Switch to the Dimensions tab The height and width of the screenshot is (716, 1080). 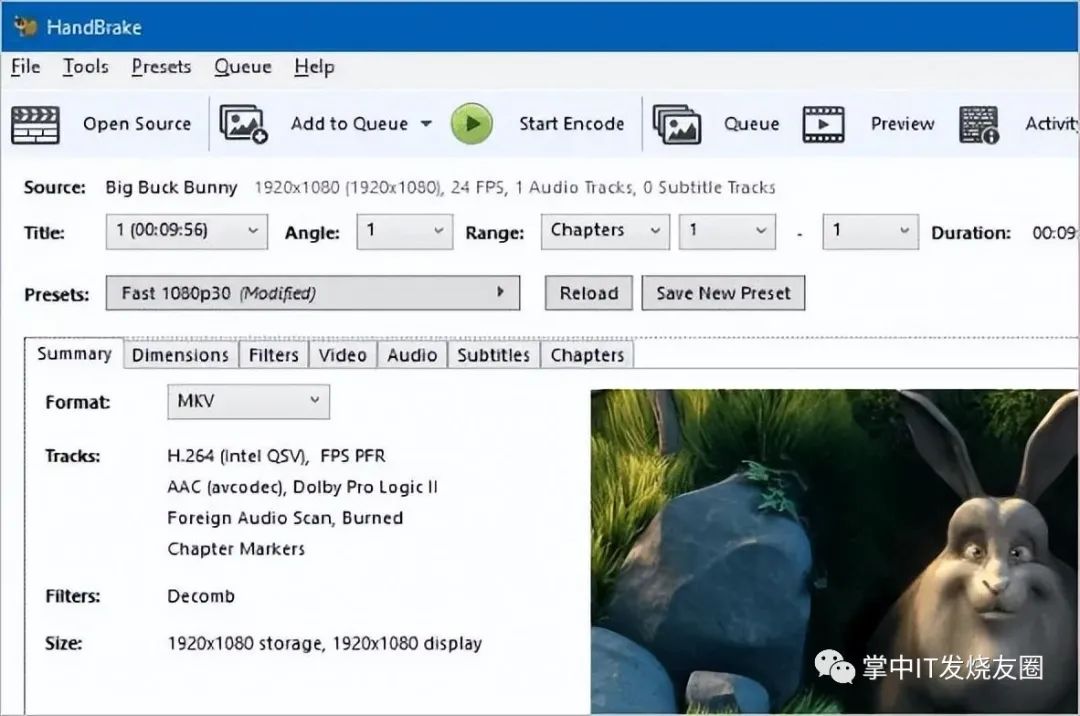point(180,355)
